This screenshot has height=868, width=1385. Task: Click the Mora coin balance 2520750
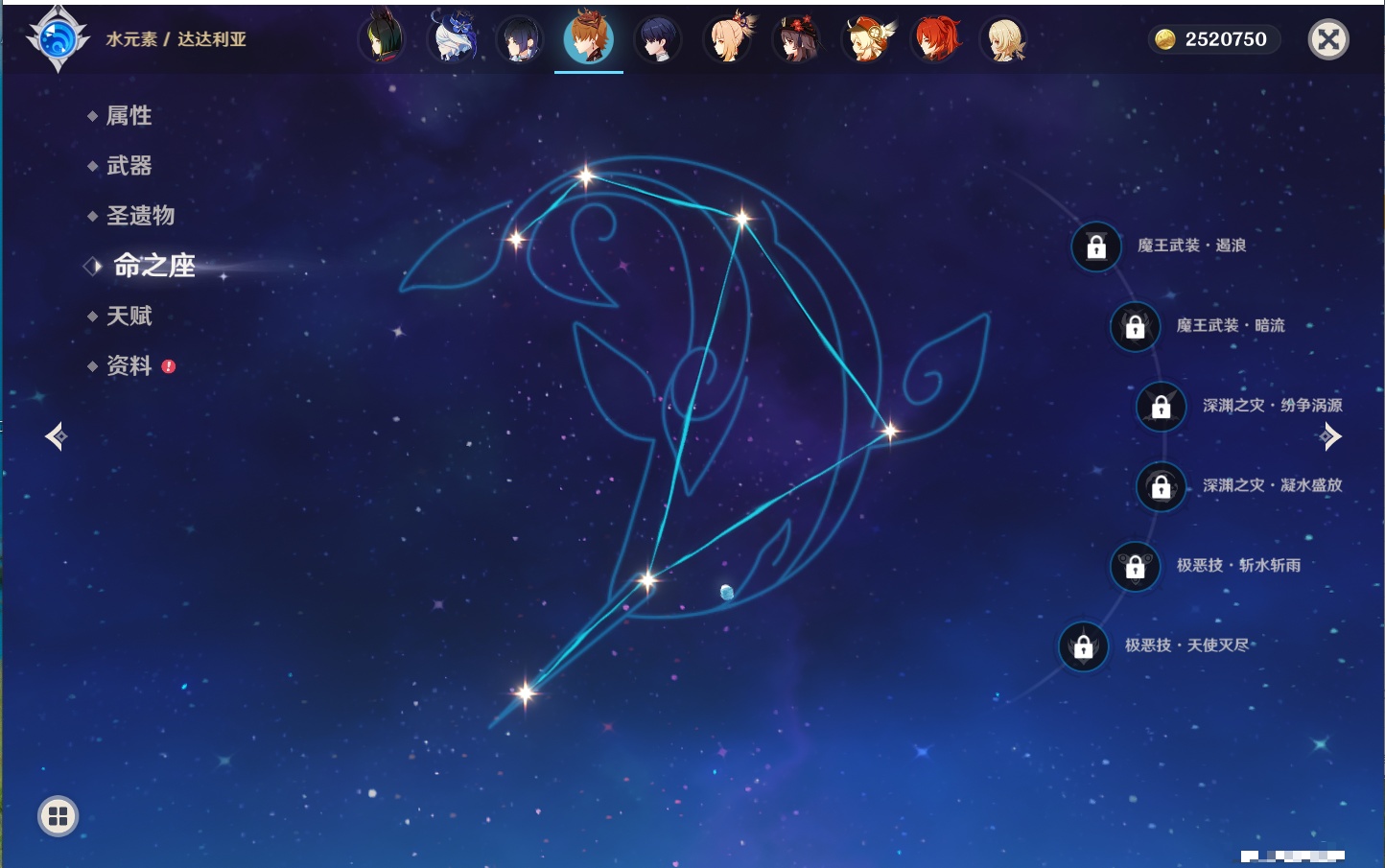[1214, 39]
